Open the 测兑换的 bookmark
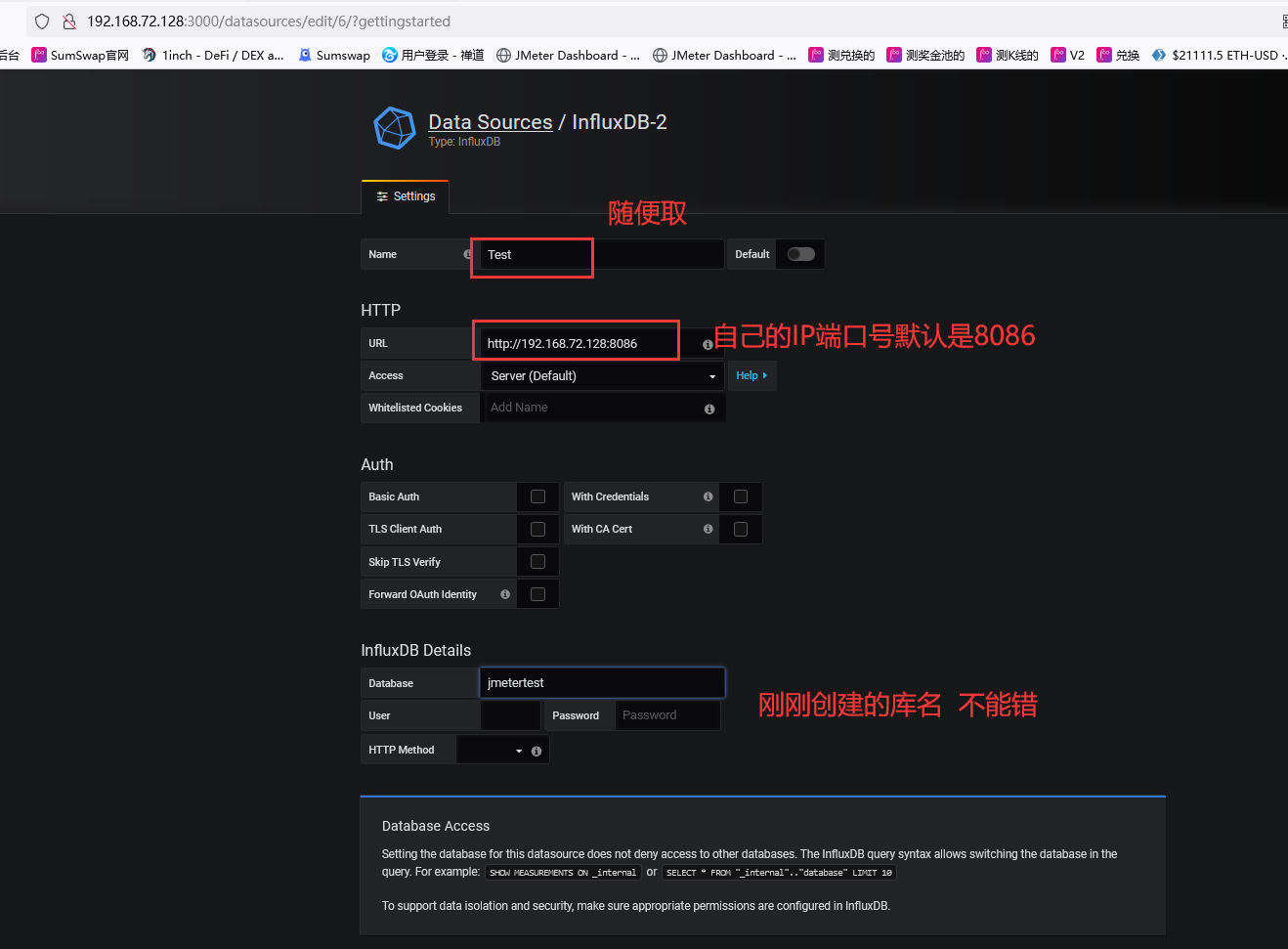Screen dimensions: 1288x949 click(841, 55)
